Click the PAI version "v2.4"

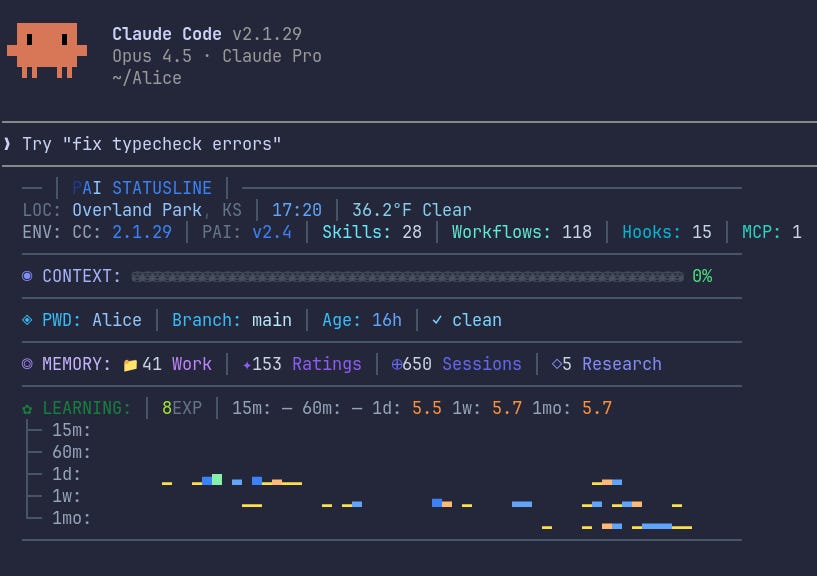coord(271,232)
